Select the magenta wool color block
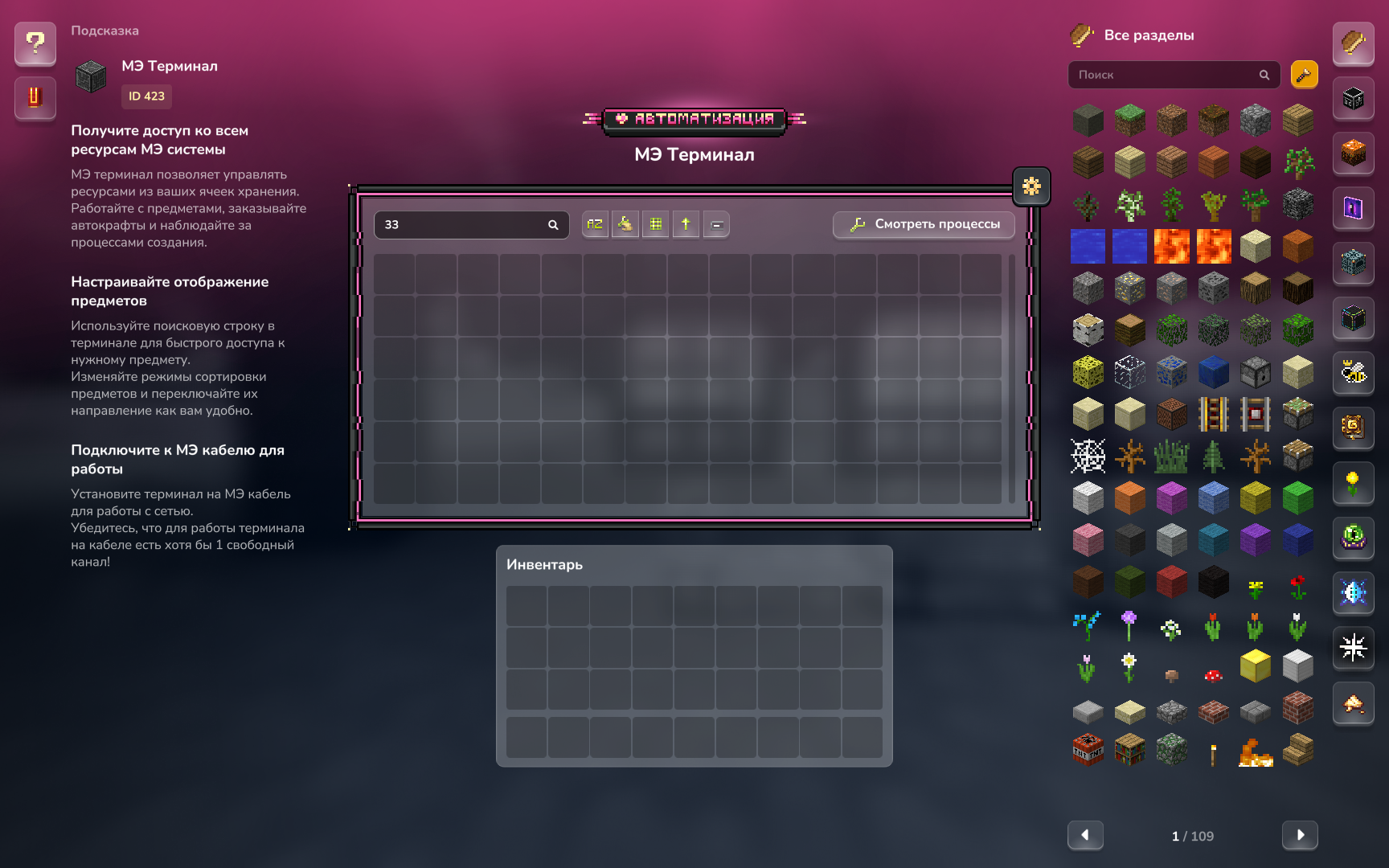The width and height of the screenshot is (1389, 868). pyautogui.click(x=1171, y=498)
